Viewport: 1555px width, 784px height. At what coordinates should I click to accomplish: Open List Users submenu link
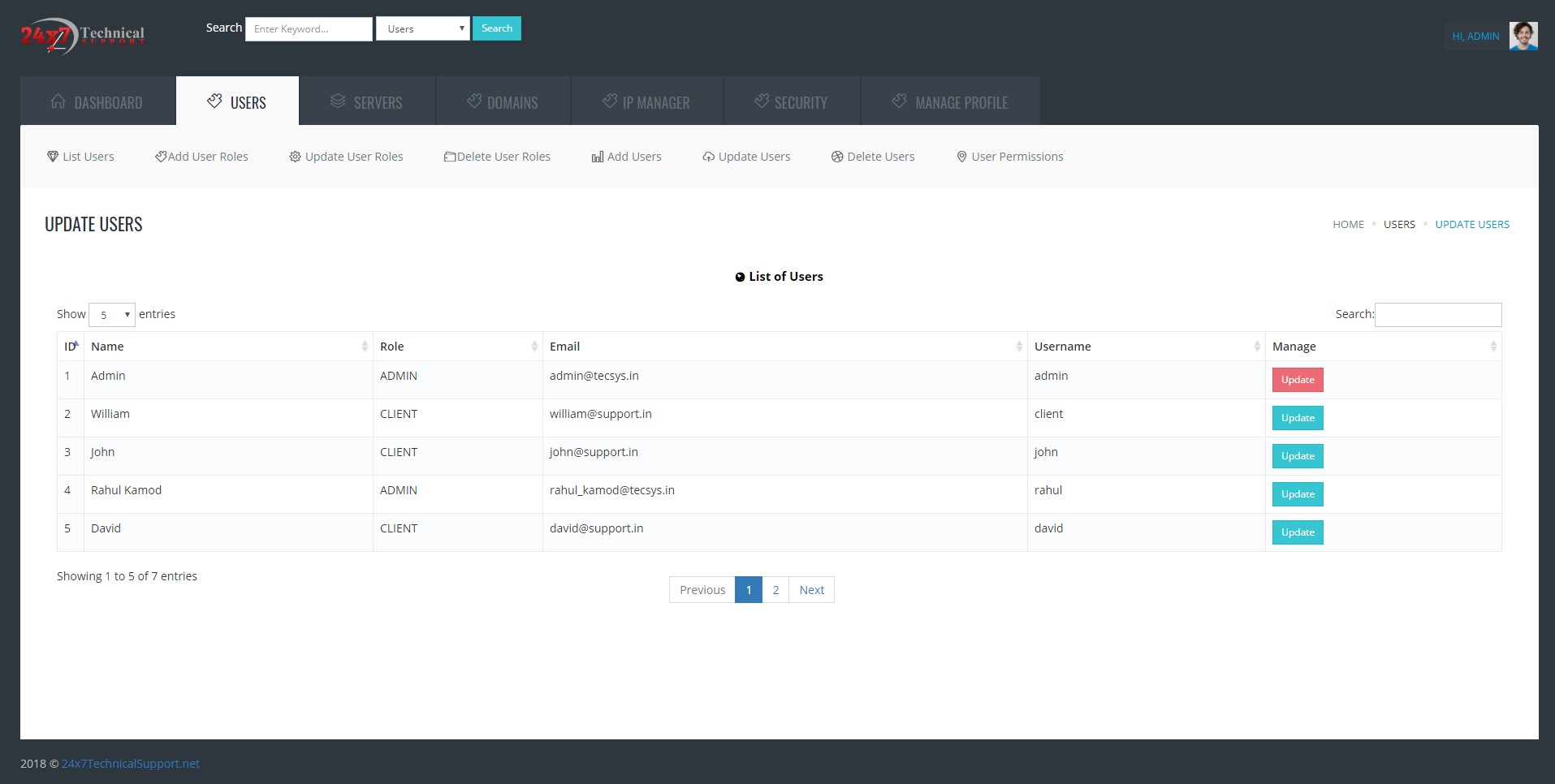[80, 157]
